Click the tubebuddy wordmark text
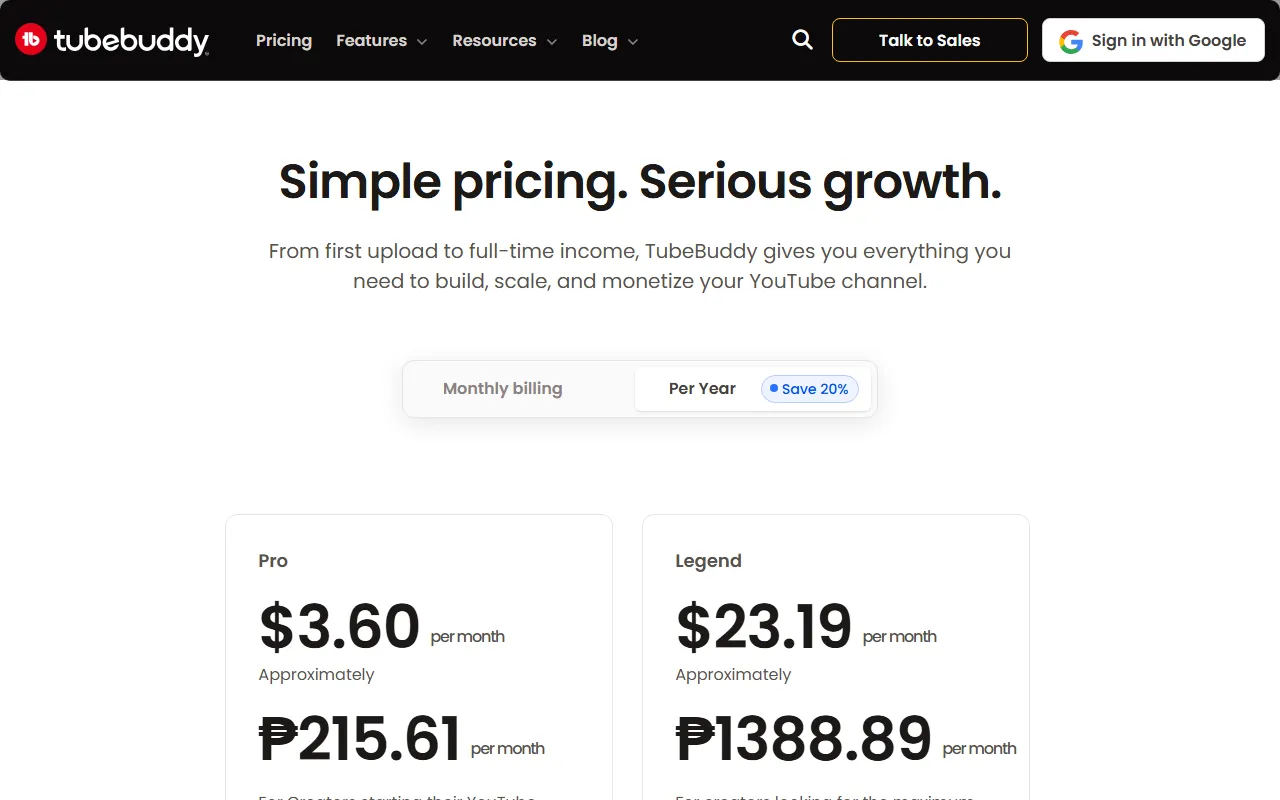This screenshot has height=800, width=1280. (131, 41)
